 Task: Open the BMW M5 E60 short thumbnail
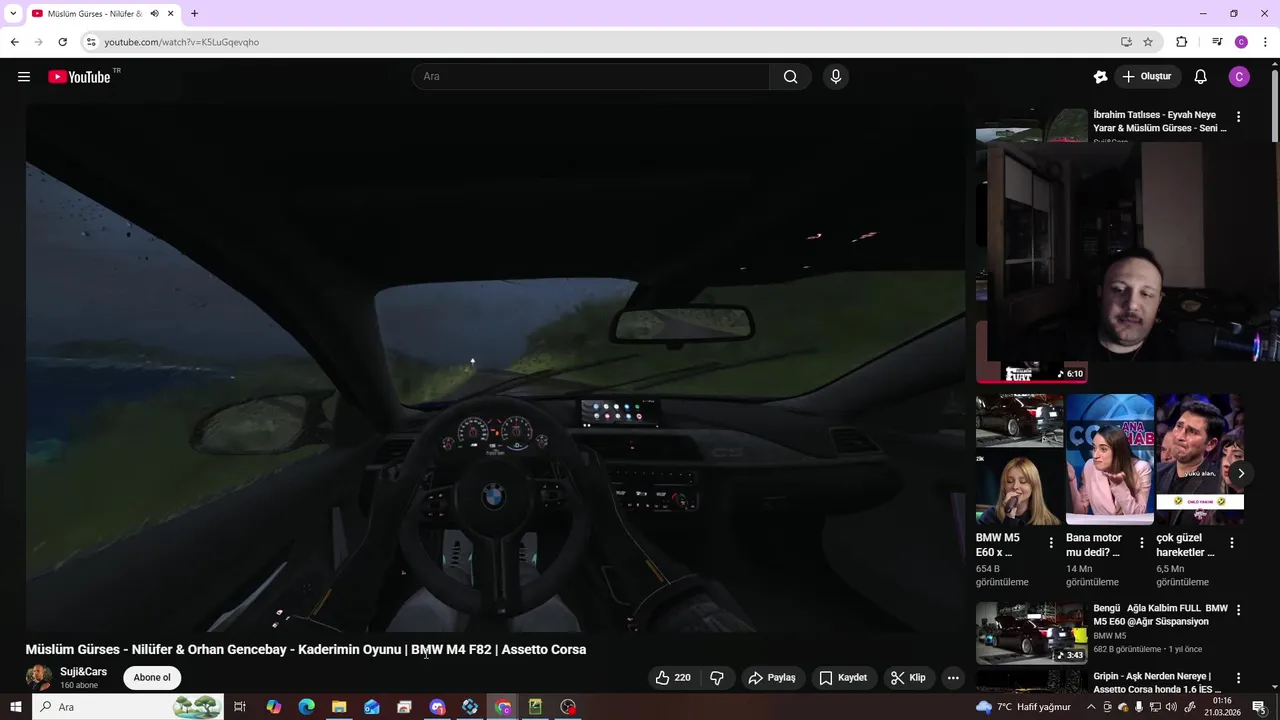click(x=1019, y=459)
